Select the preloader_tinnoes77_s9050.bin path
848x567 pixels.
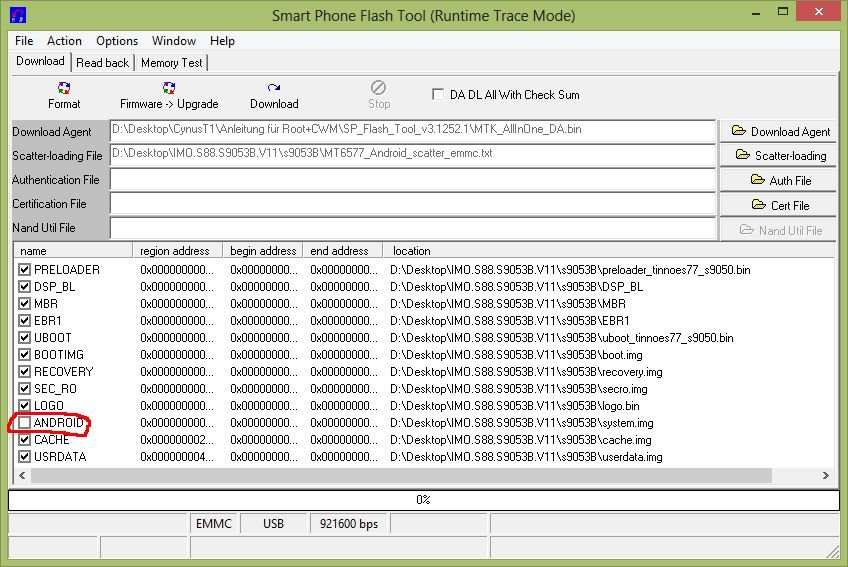(570, 269)
